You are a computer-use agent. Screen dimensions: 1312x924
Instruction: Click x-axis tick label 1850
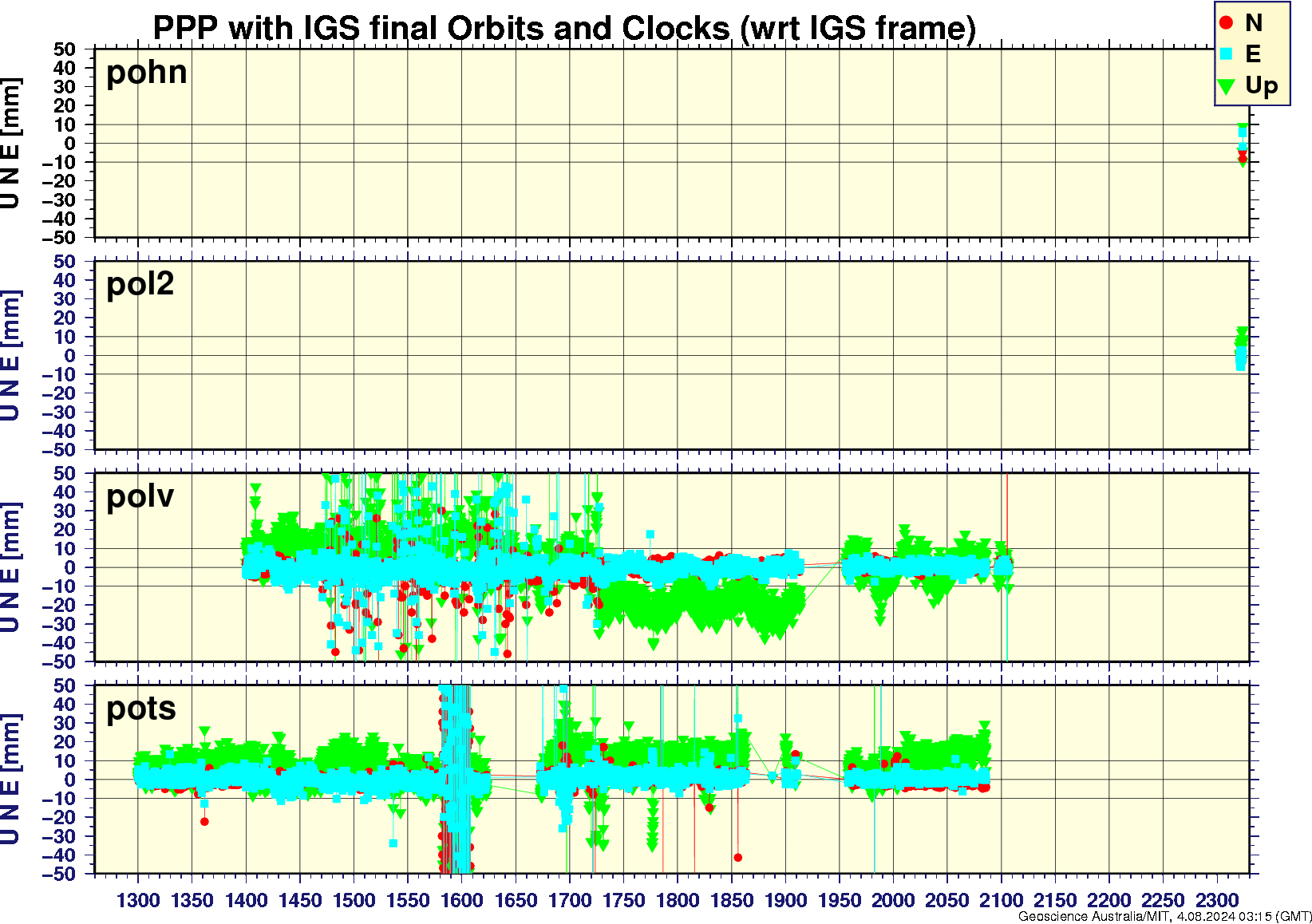[732, 901]
